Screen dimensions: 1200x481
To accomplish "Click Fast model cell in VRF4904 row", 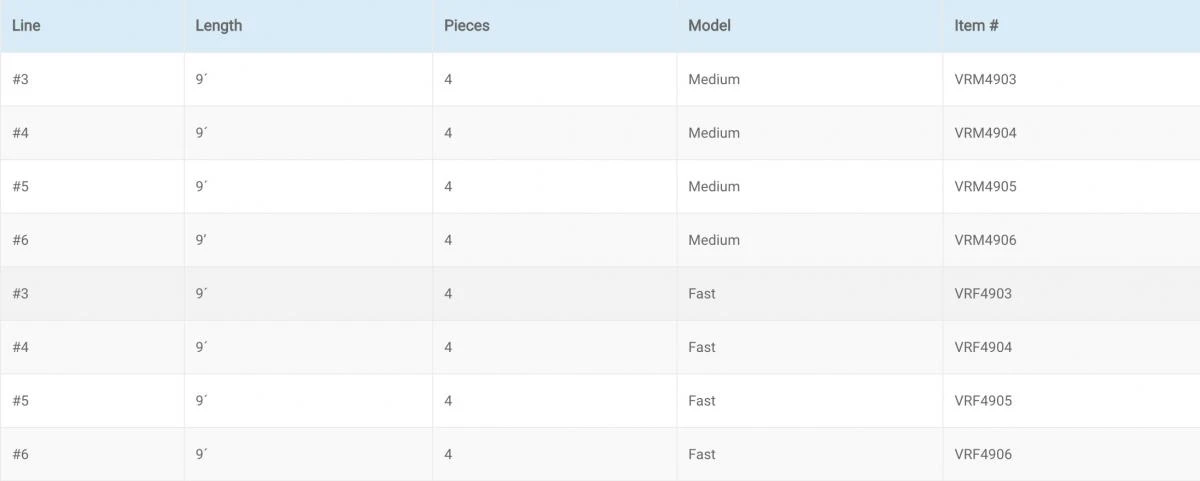I will (x=702, y=348).
